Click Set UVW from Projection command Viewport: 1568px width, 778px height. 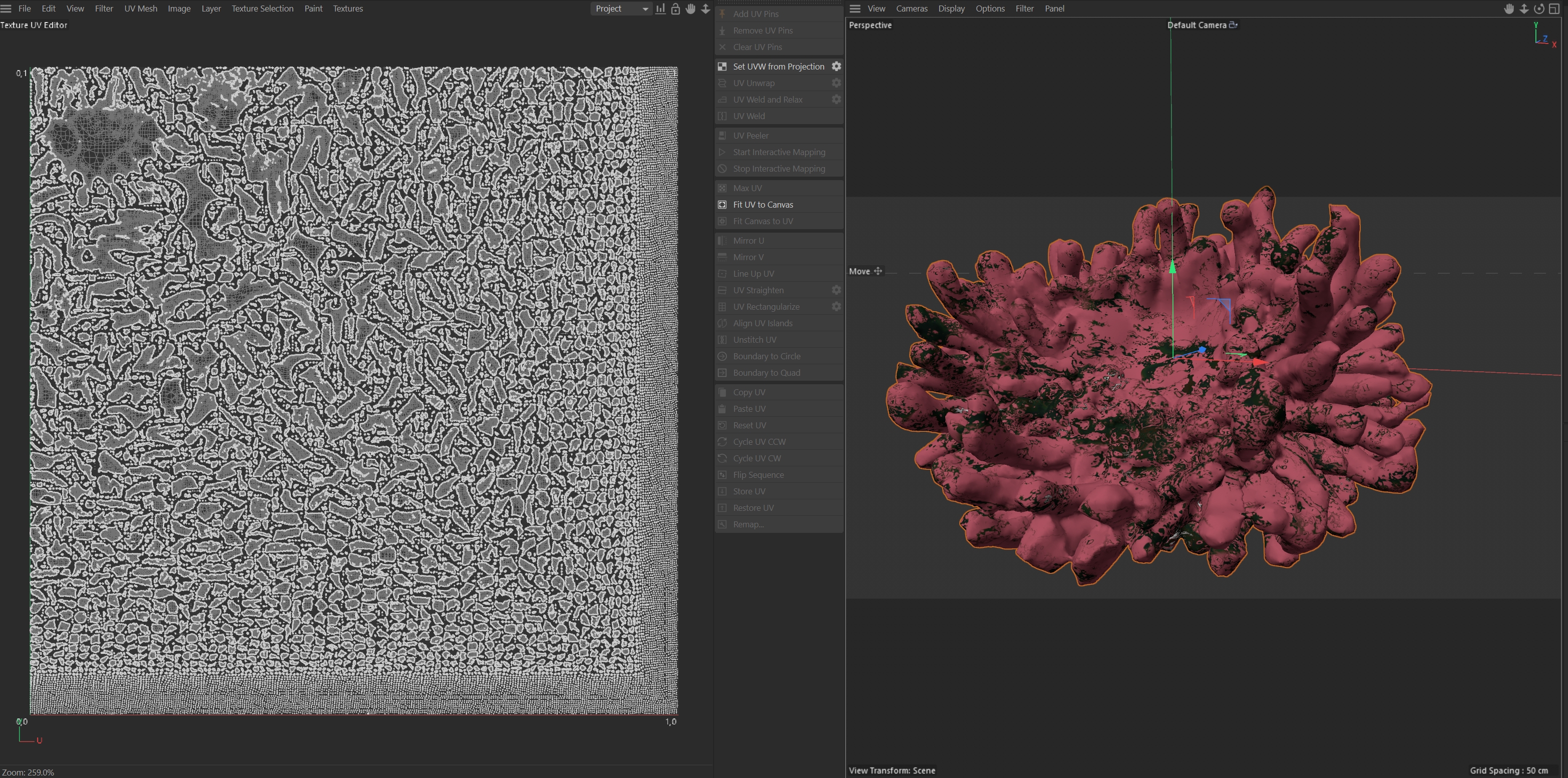[x=778, y=67]
